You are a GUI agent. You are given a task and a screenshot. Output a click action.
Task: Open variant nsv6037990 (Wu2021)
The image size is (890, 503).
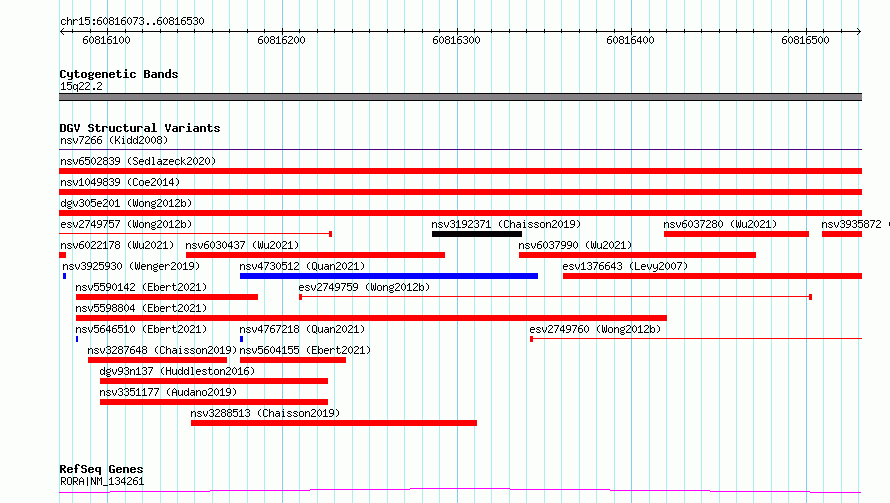575,245
